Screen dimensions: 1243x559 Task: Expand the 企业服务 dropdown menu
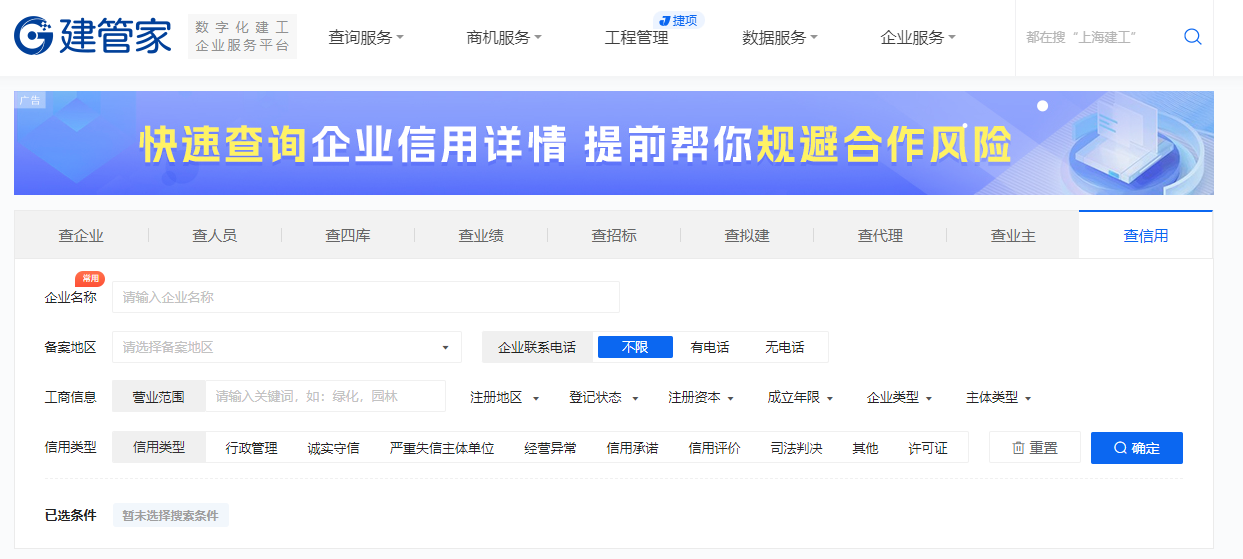click(918, 38)
